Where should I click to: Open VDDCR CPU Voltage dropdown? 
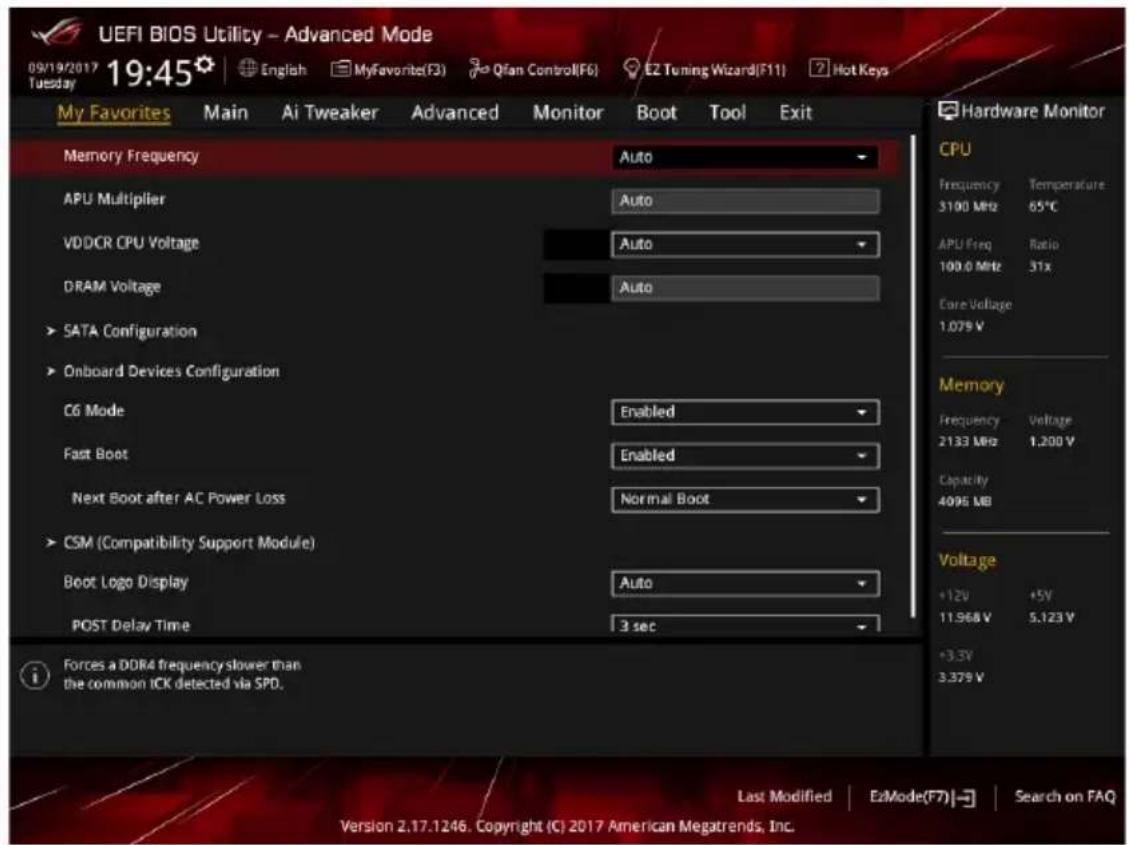coord(745,244)
